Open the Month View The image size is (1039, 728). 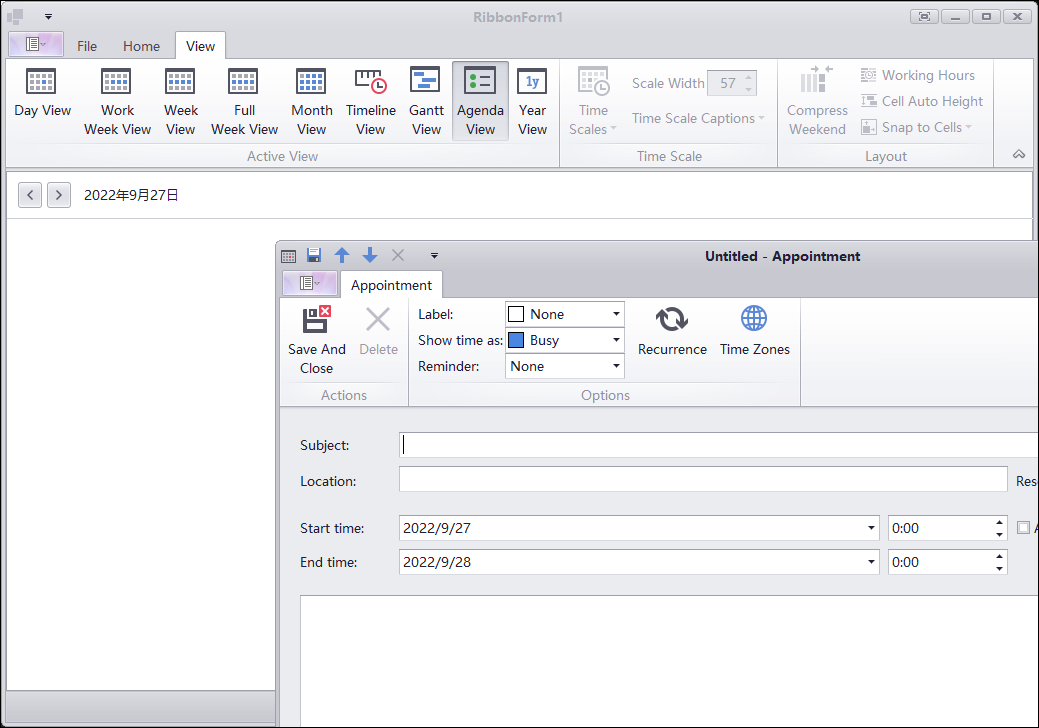pos(311,100)
